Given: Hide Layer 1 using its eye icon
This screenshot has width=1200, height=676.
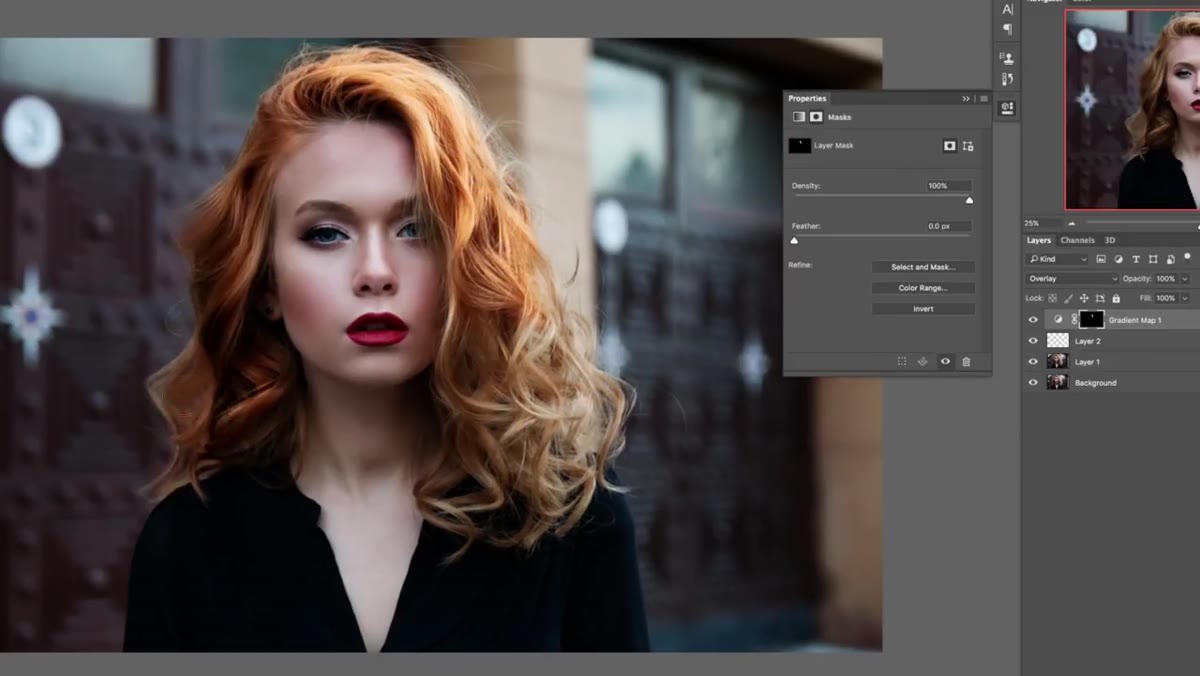Looking at the screenshot, I should tap(1033, 362).
